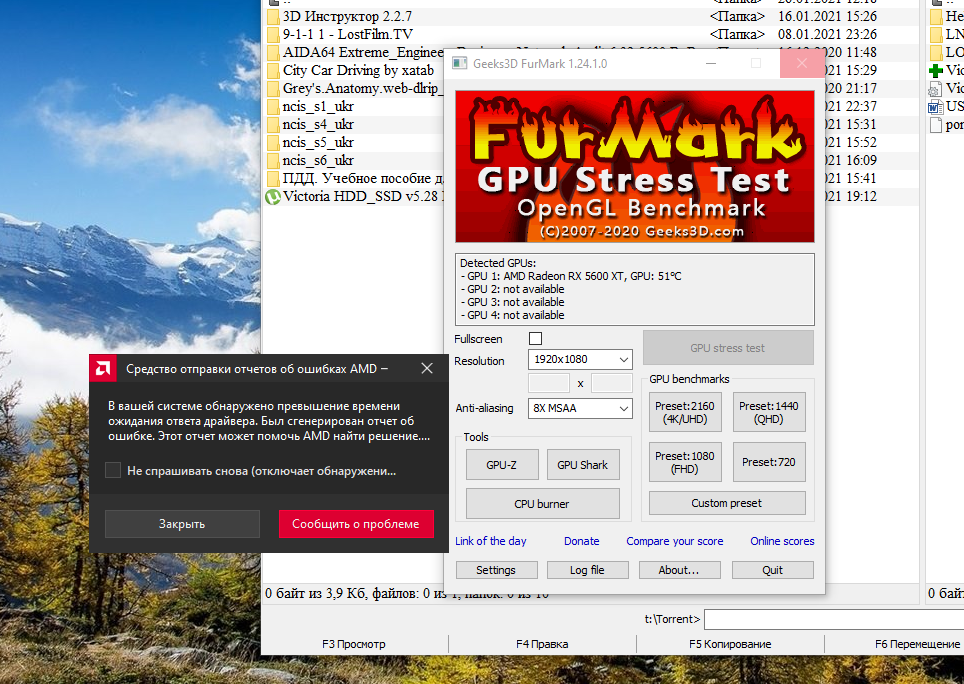Click folder icon of 9-1-1 1 - LostFilm.TV
Viewport: 964px width, 684px height.
pyautogui.click(x=273, y=34)
